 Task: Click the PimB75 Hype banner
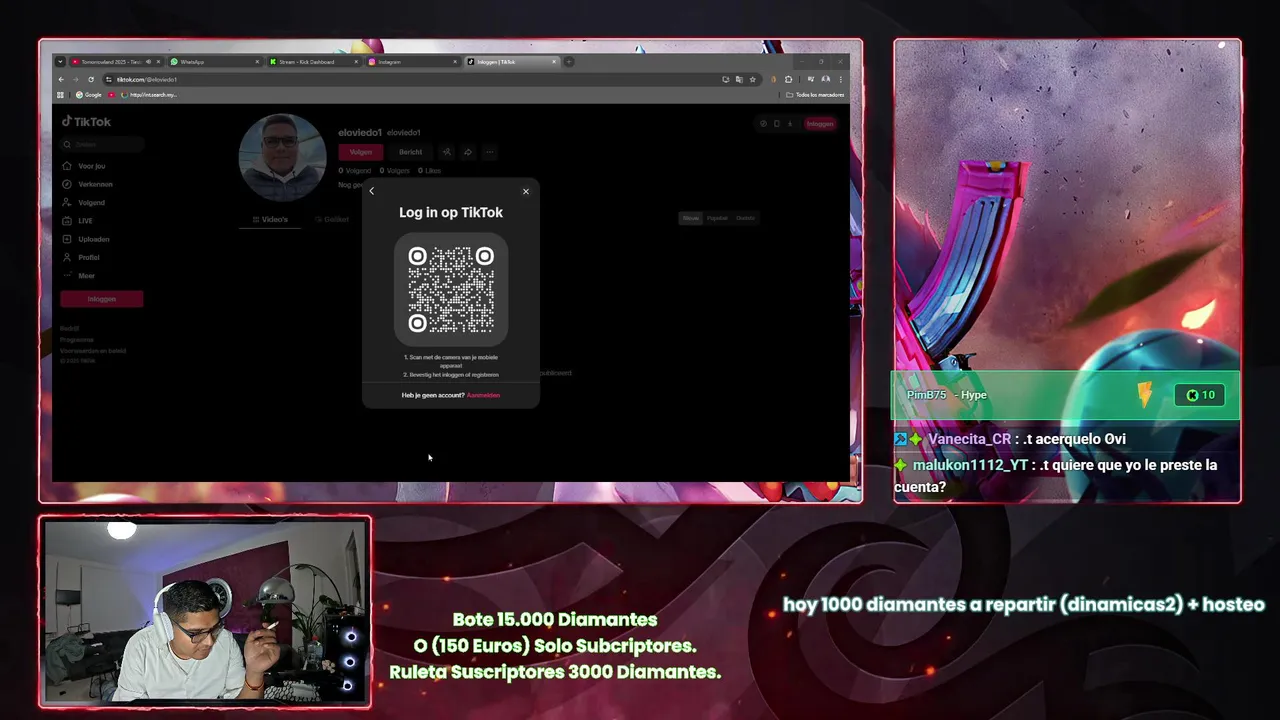tap(1066, 395)
